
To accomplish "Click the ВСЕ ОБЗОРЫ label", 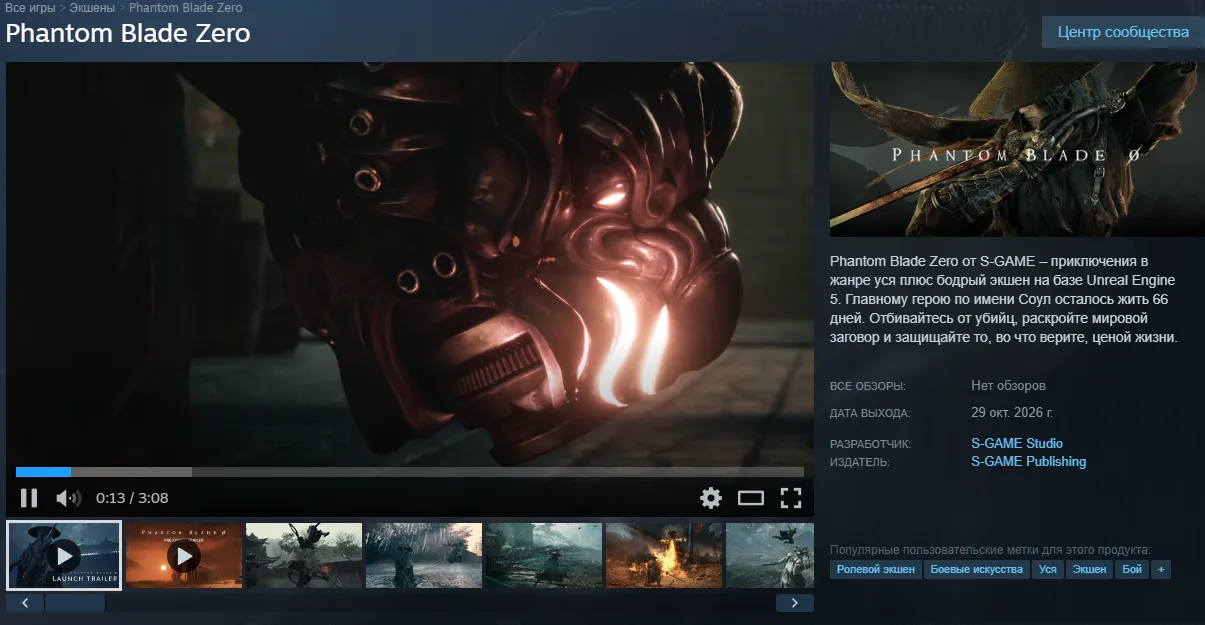I will 867,386.
